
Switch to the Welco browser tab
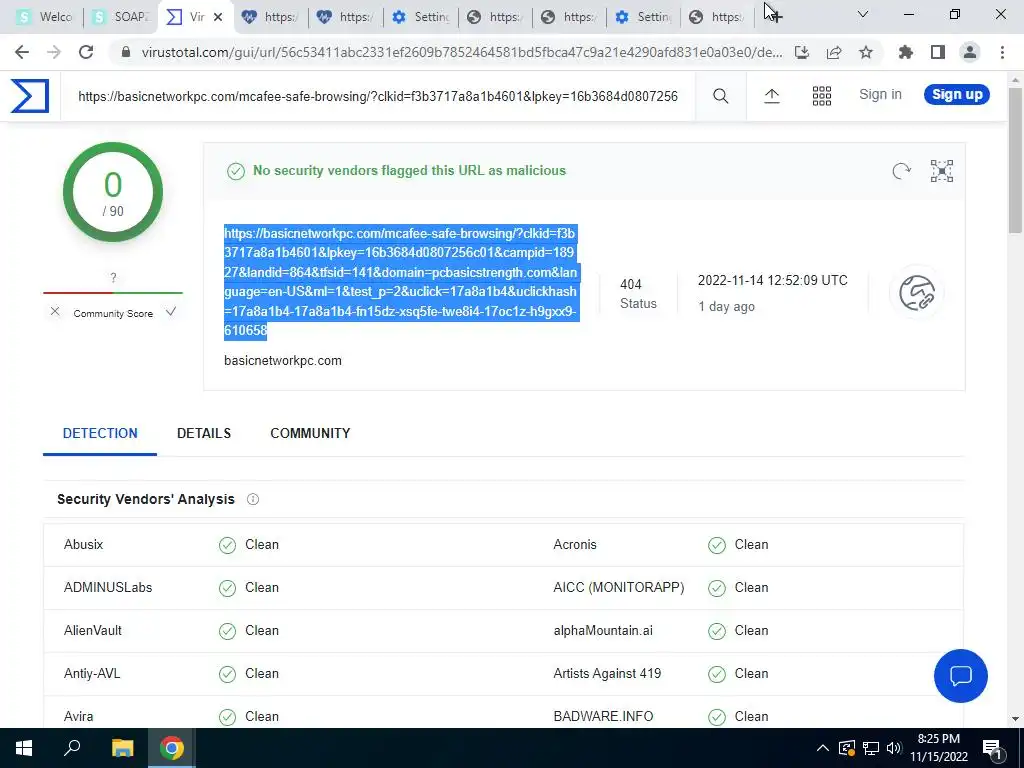click(44, 17)
